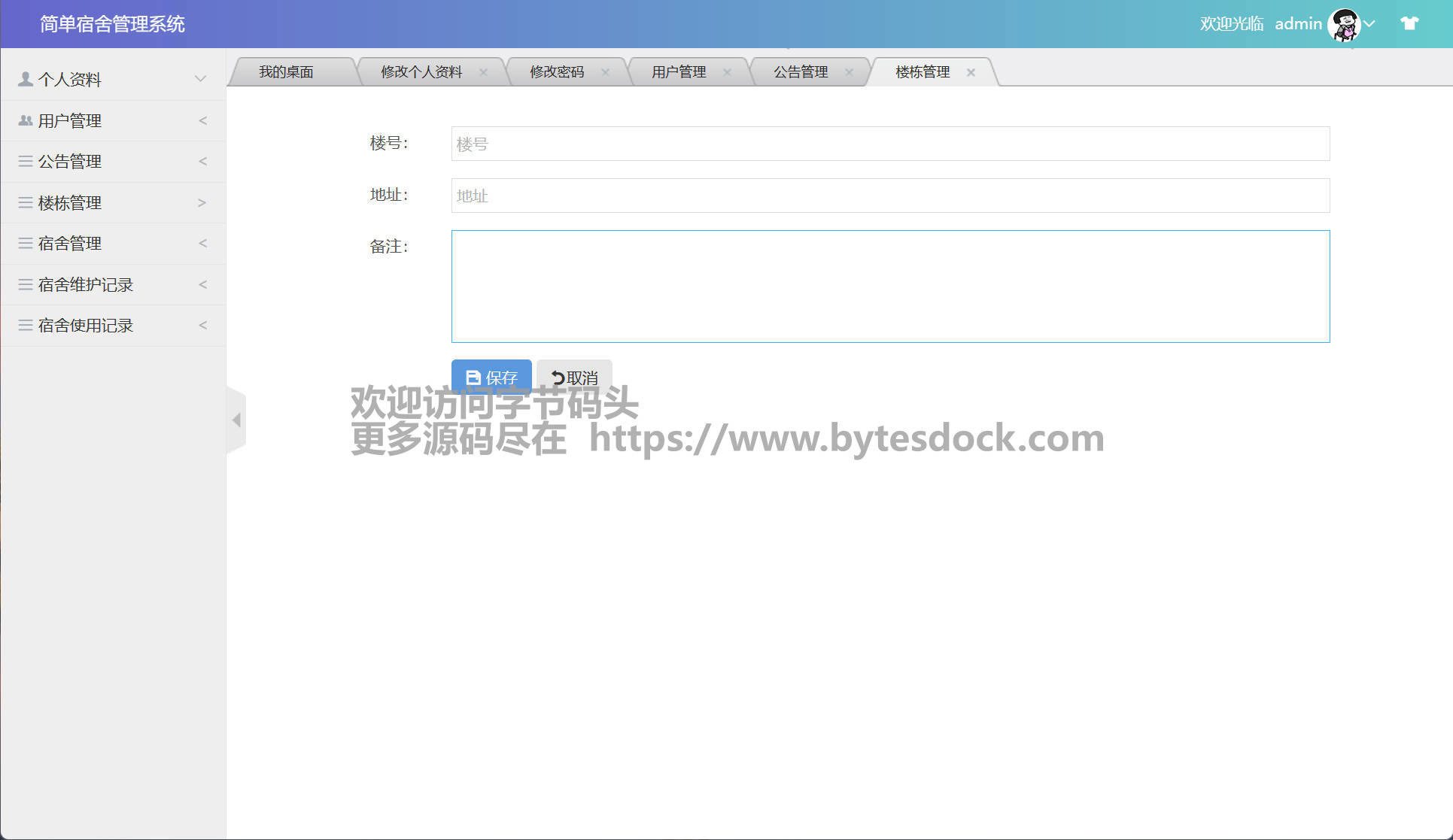The width and height of the screenshot is (1453, 840).
Task: Switch to the 我的桌面 tab
Action: tap(286, 72)
